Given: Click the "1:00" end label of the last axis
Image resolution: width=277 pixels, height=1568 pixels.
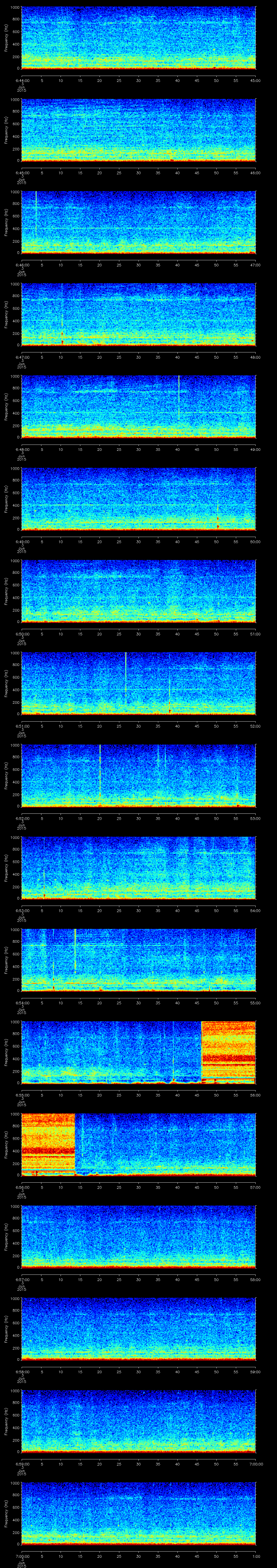Looking at the screenshot, I should 256,1556.
